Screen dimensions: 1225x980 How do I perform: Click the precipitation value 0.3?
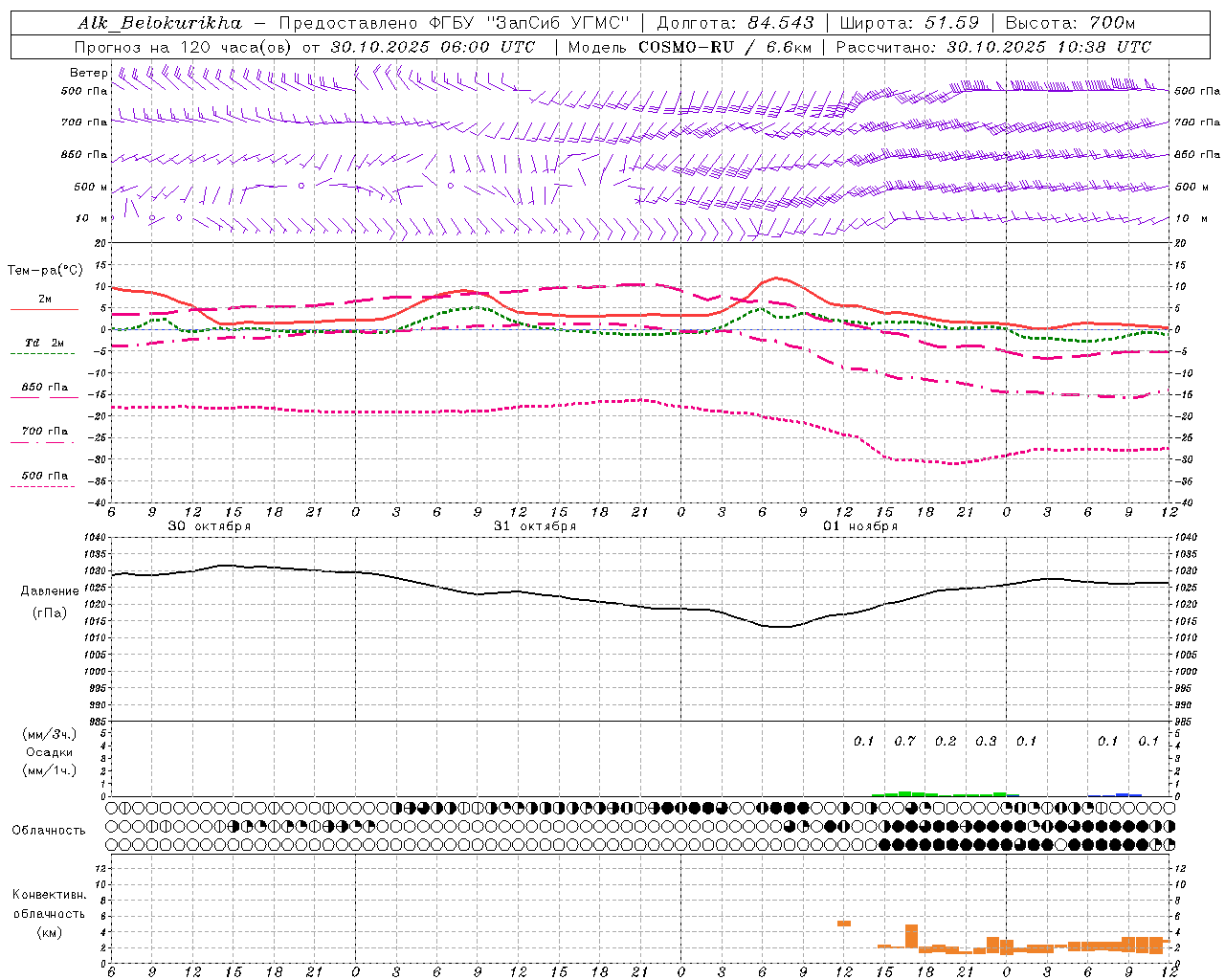[x=986, y=742]
